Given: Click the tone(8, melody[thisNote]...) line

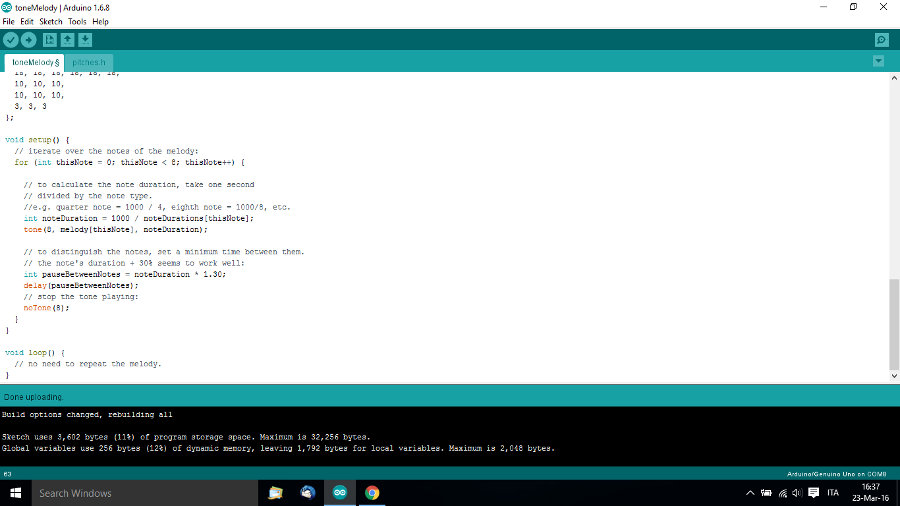Looking at the screenshot, I should click(115, 229).
